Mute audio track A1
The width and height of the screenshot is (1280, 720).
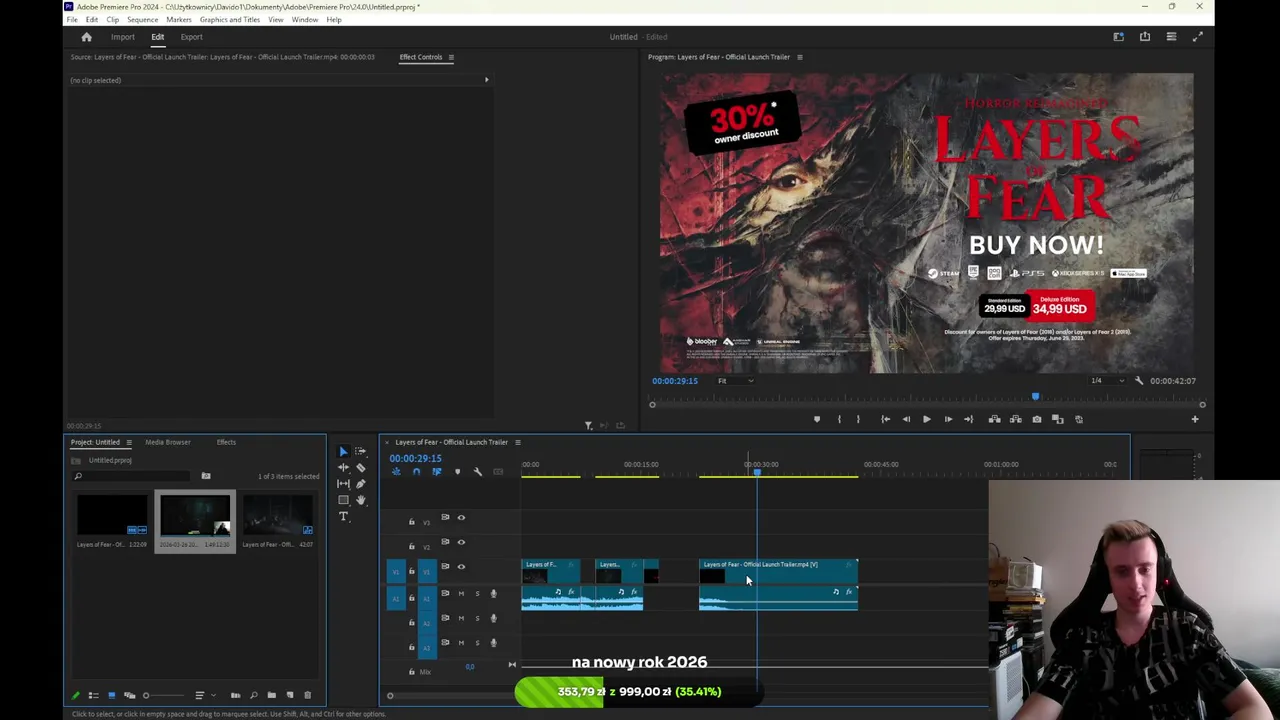461,593
